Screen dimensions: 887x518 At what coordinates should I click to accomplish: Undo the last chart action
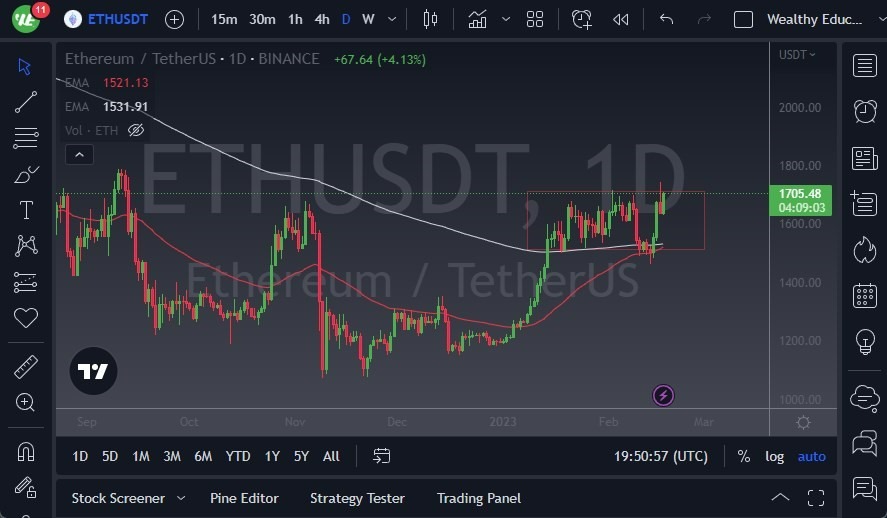click(666, 20)
